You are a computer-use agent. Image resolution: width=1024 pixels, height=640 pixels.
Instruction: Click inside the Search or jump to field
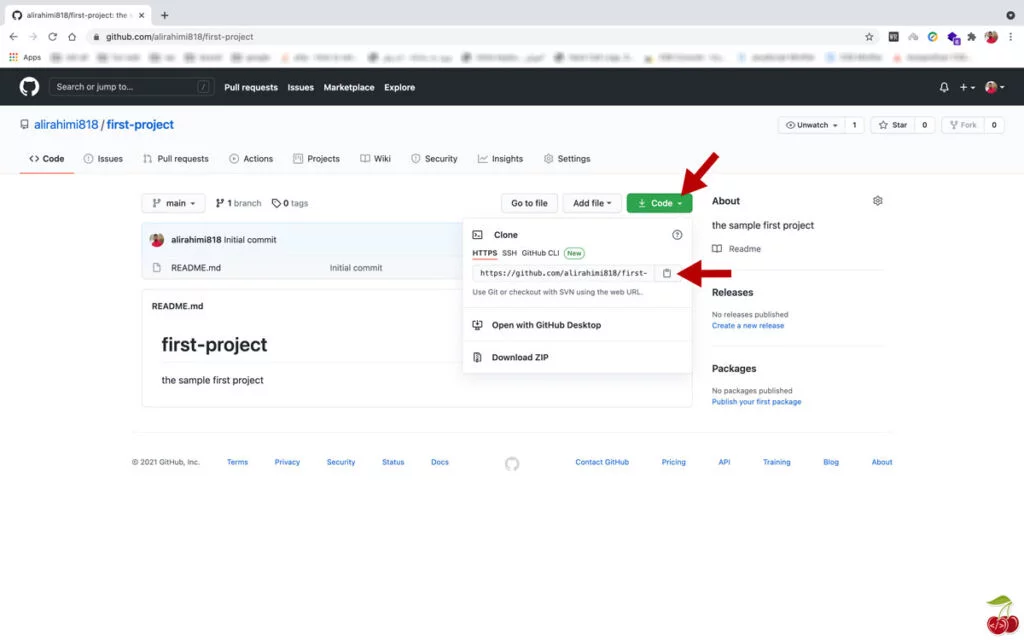pyautogui.click(x=130, y=87)
